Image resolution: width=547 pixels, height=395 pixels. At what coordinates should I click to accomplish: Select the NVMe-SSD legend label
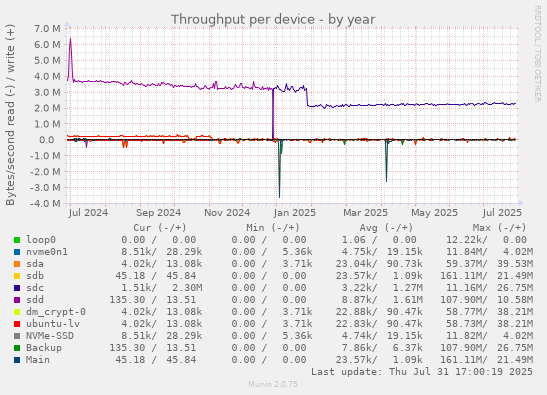pos(50,336)
